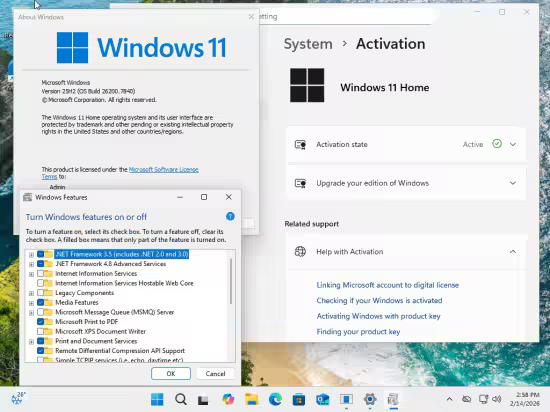Click the Upgrade your edition icon

pyautogui.click(x=300, y=183)
